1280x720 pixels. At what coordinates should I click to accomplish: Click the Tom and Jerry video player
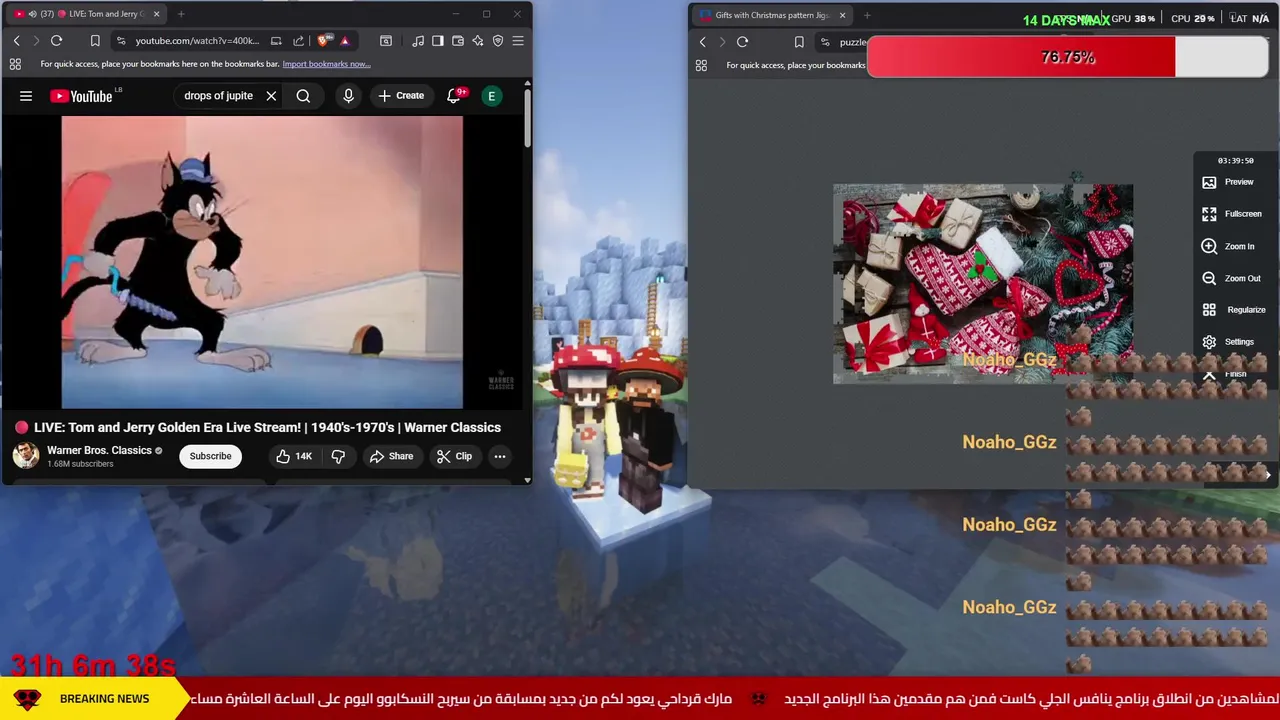pyautogui.click(x=262, y=263)
